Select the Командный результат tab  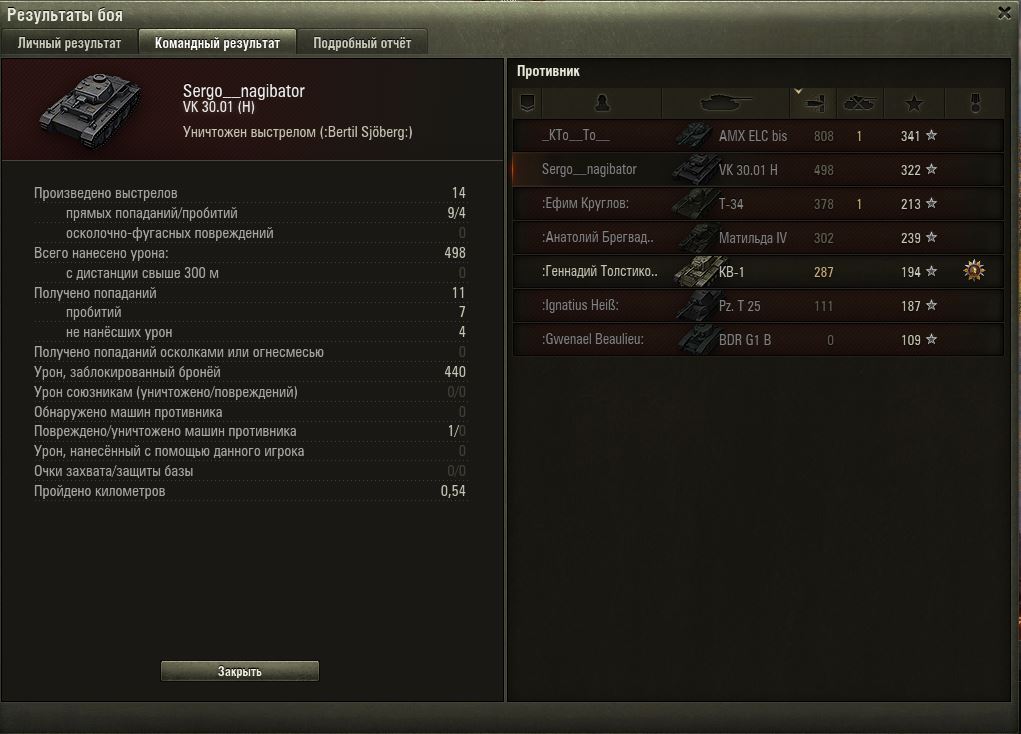pyautogui.click(x=217, y=43)
